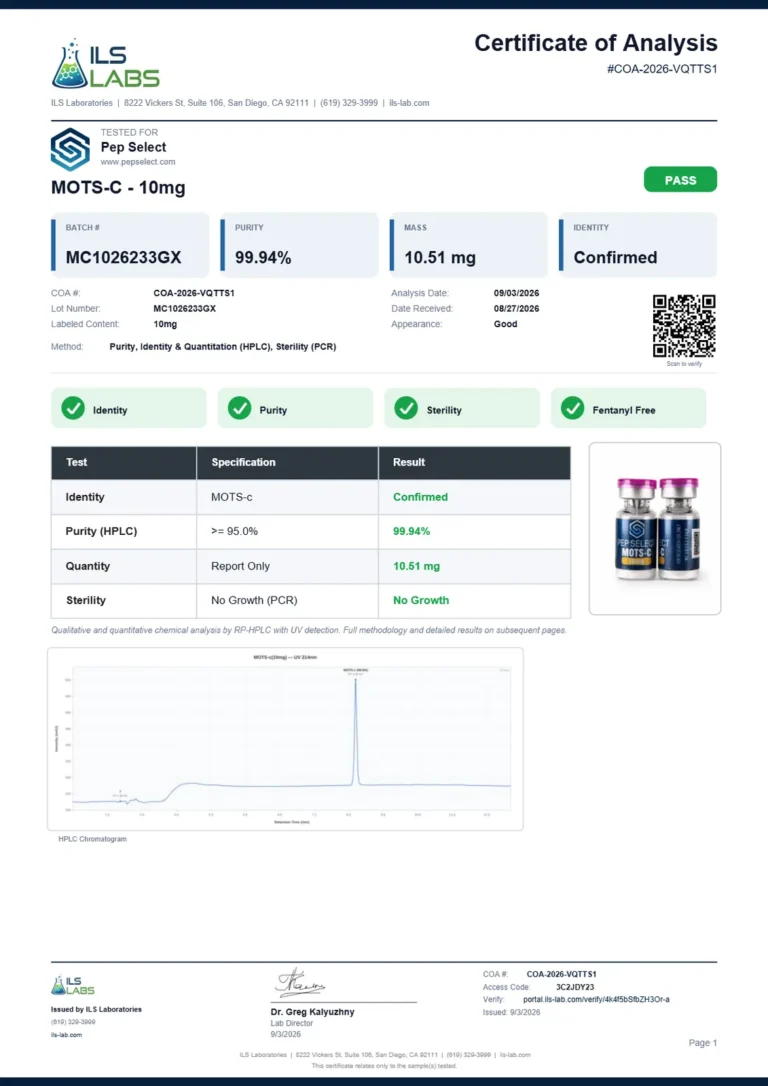The width and height of the screenshot is (768, 1086).
Task: Select the Analysis Date 09/03/2026
Action: (516, 293)
